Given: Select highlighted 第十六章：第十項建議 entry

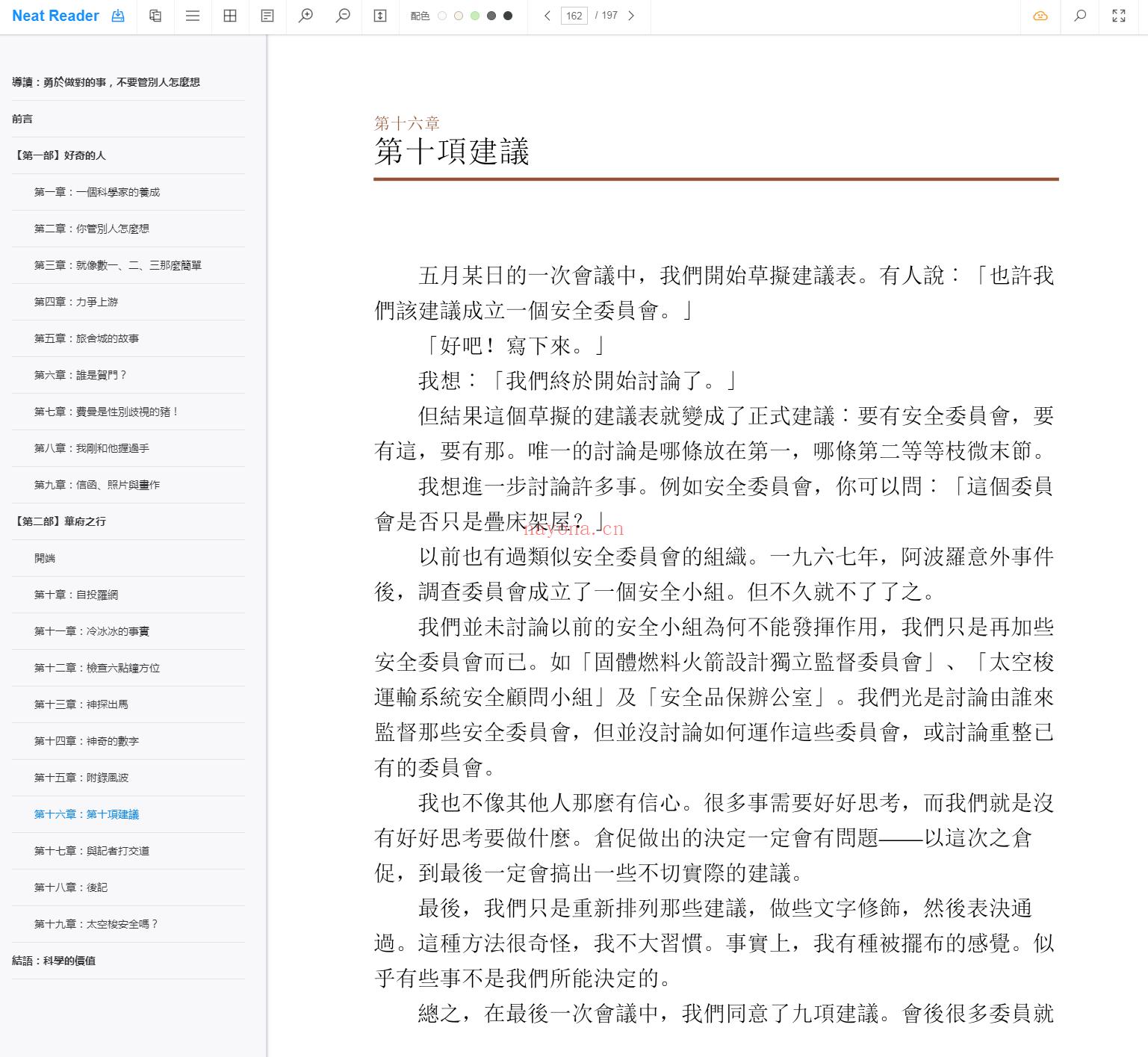Looking at the screenshot, I should [x=87, y=814].
